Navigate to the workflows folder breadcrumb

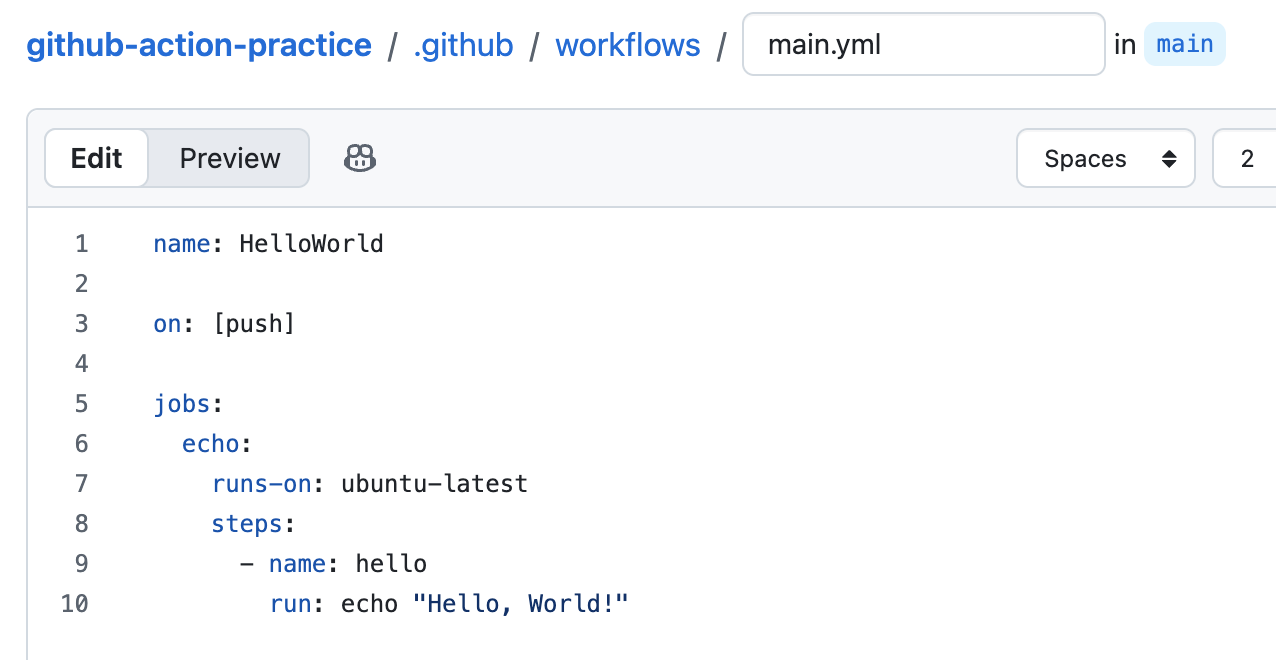tap(628, 45)
